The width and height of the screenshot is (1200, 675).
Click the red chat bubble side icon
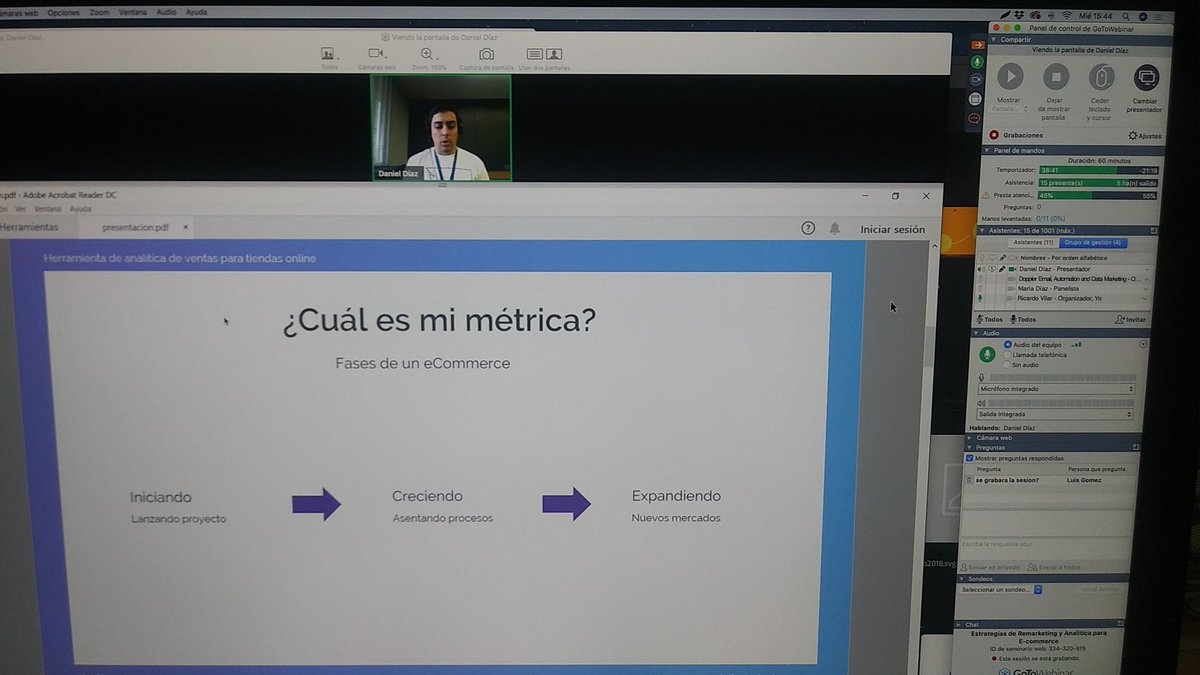tap(974, 117)
